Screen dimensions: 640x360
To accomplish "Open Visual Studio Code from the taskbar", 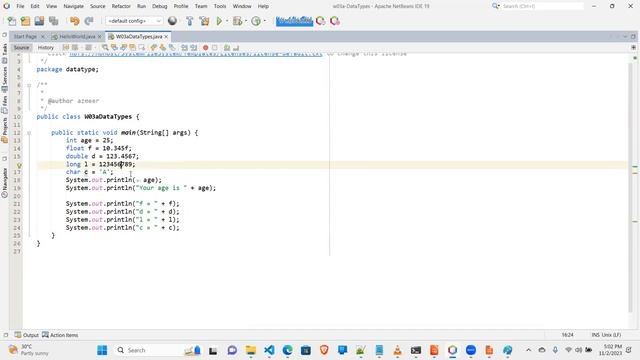I will (x=269, y=350).
